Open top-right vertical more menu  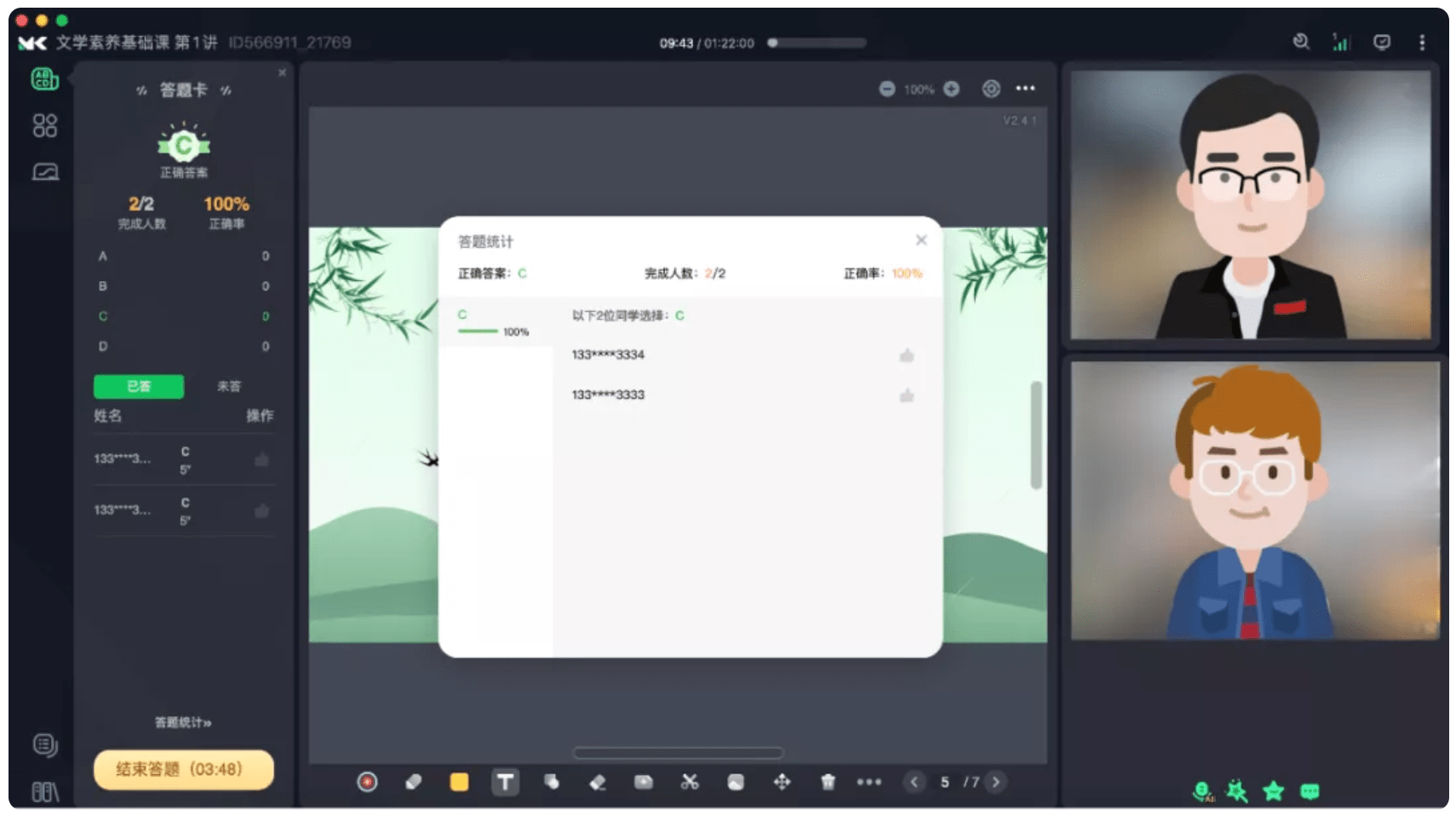pyautogui.click(x=1422, y=42)
